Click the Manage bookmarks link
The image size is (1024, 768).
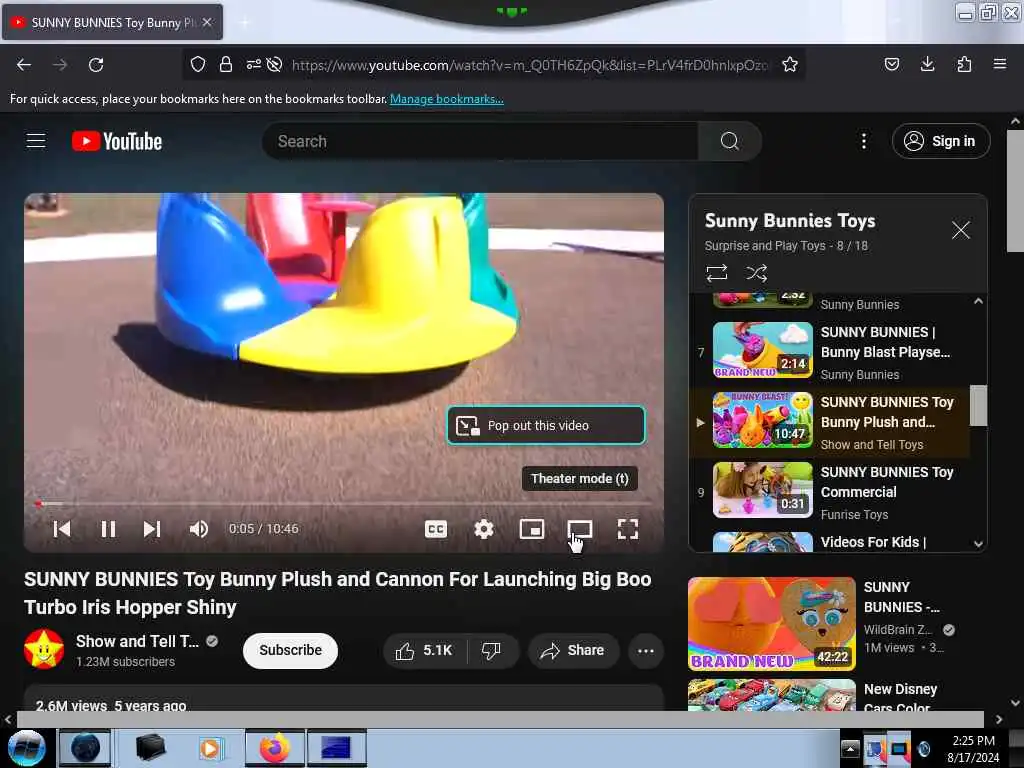coord(447,99)
